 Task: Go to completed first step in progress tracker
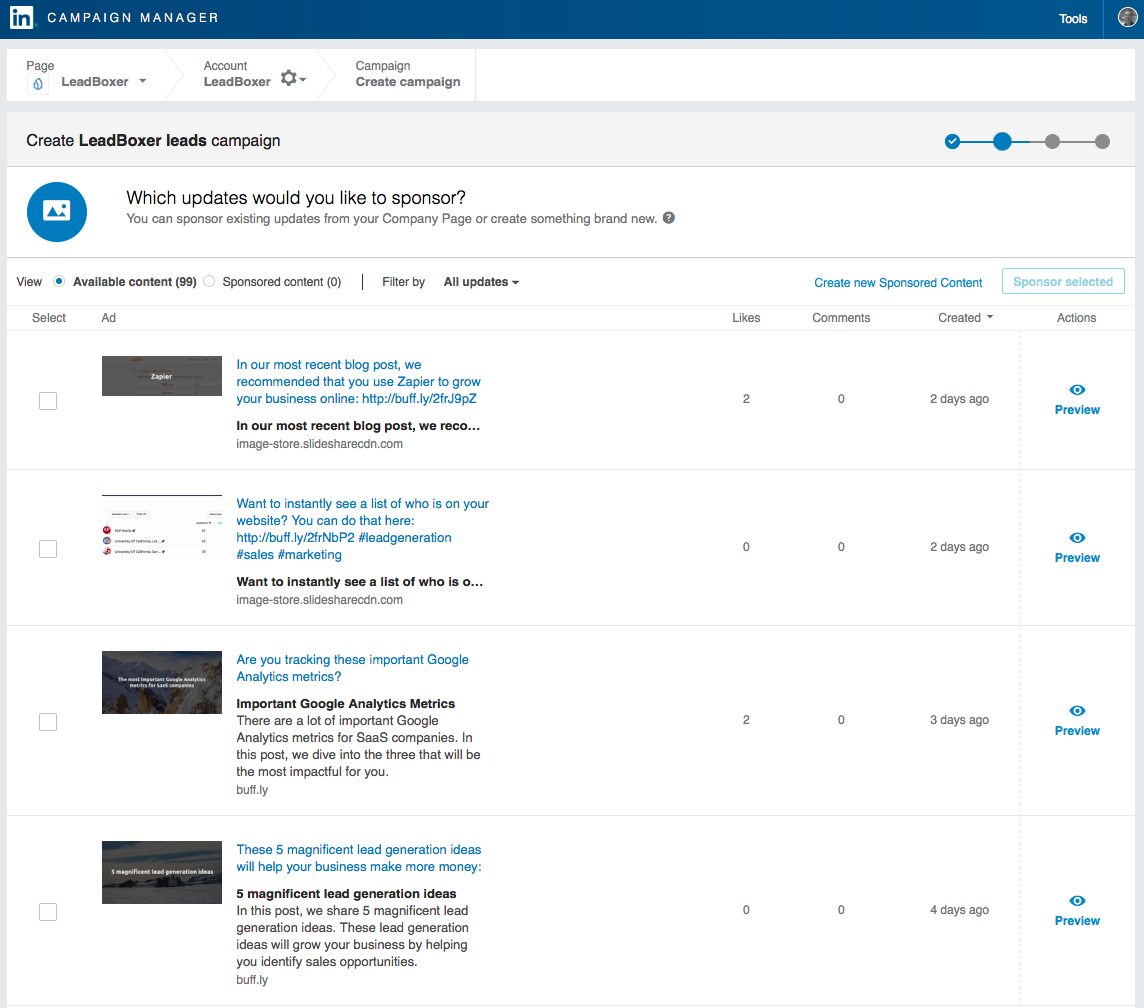tap(952, 141)
